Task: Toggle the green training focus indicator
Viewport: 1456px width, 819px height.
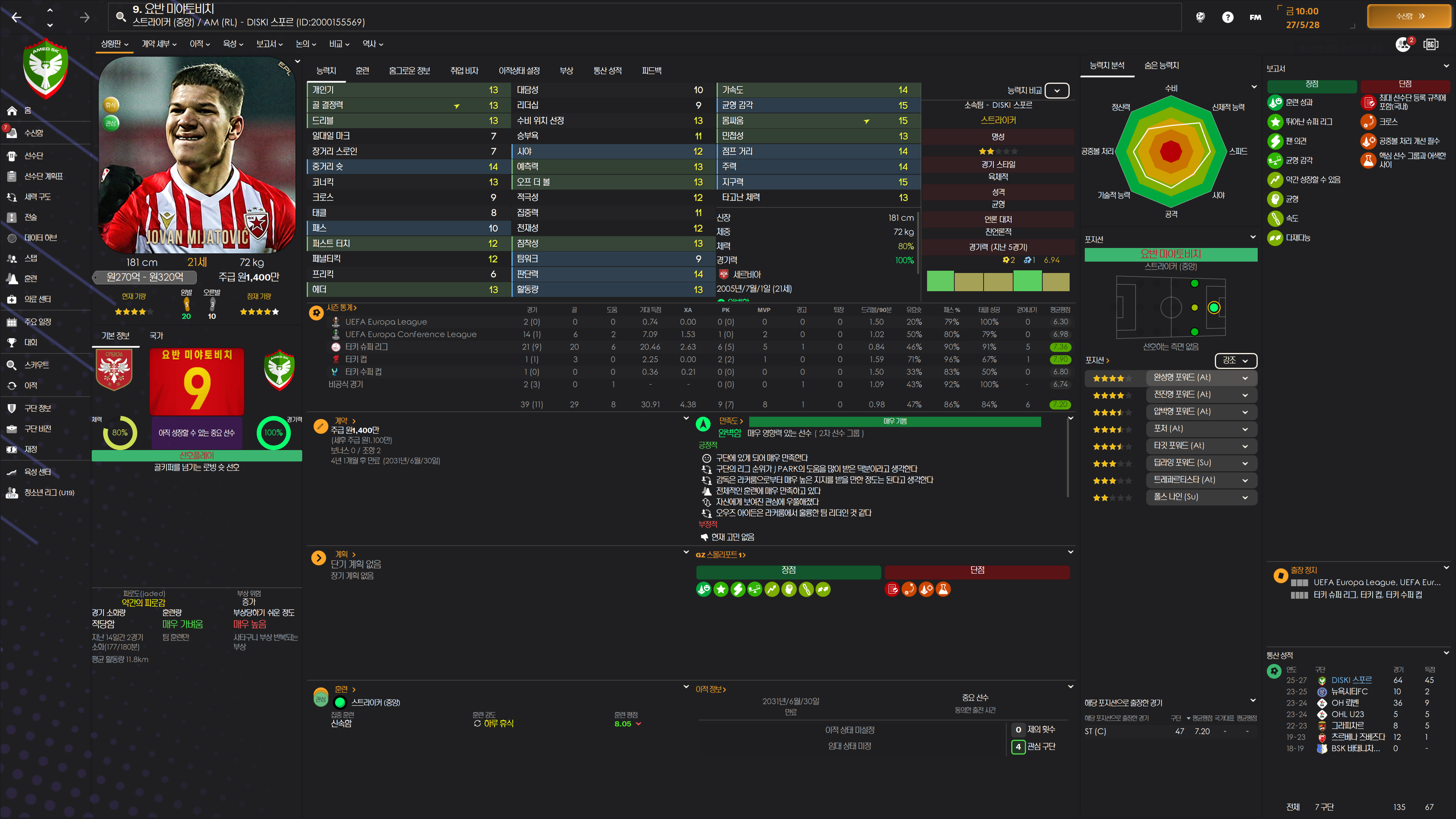Action: [x=340, y=702]
